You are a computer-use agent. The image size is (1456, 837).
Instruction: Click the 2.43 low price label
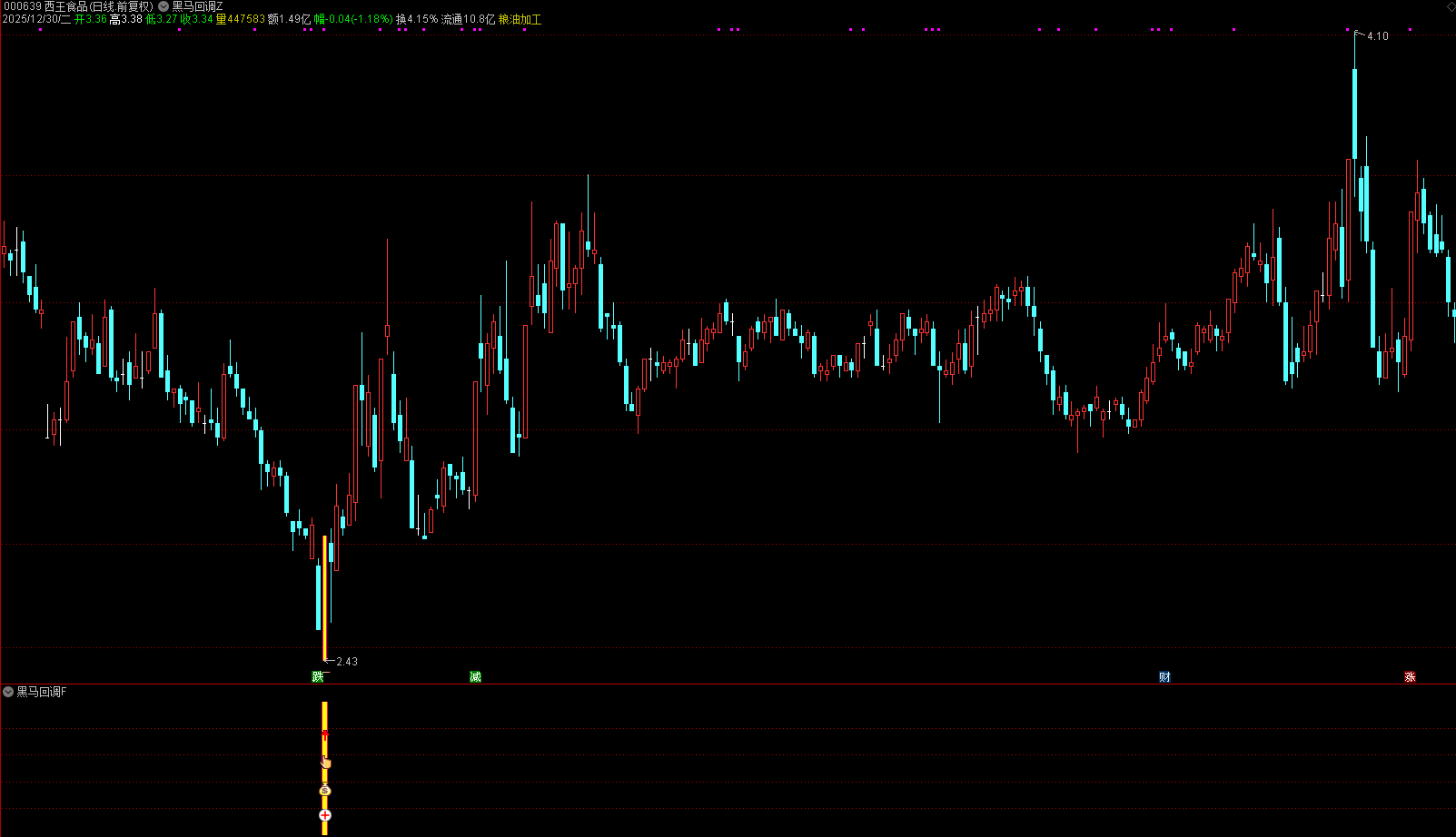[347, 662]
